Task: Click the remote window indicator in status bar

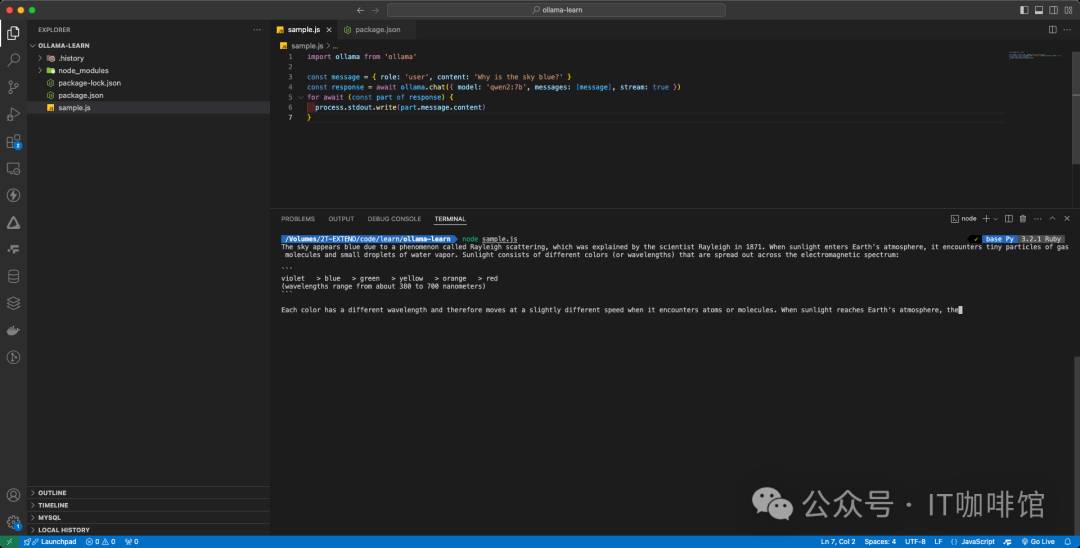Action: 9,542
